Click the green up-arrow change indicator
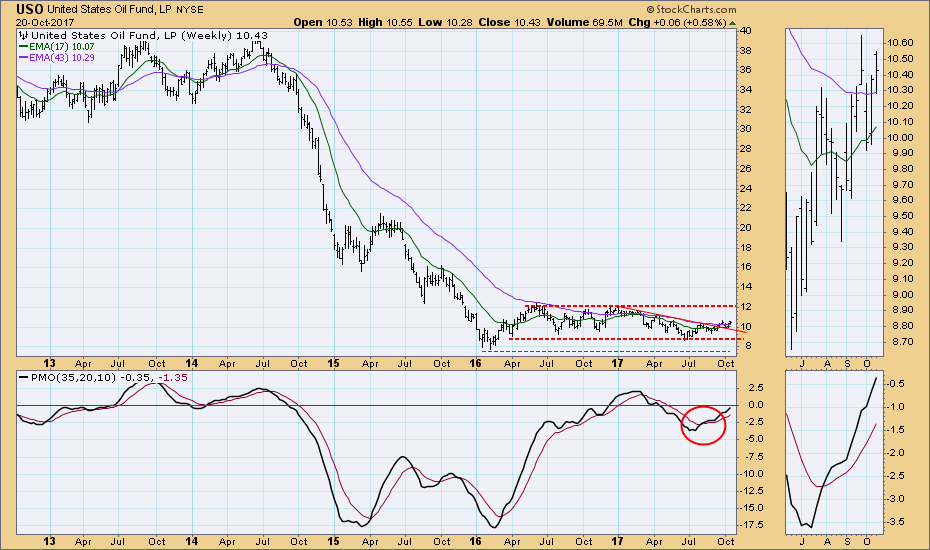This screenshot has width=930, height=550. (x=735, y=22)
